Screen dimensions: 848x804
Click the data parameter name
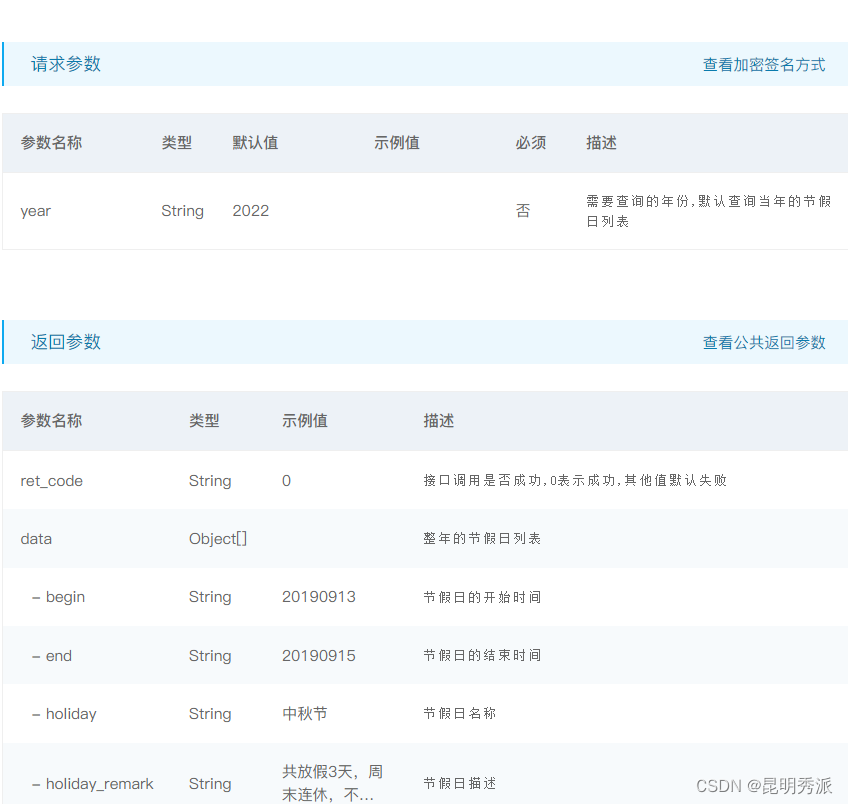coord(36,539)
